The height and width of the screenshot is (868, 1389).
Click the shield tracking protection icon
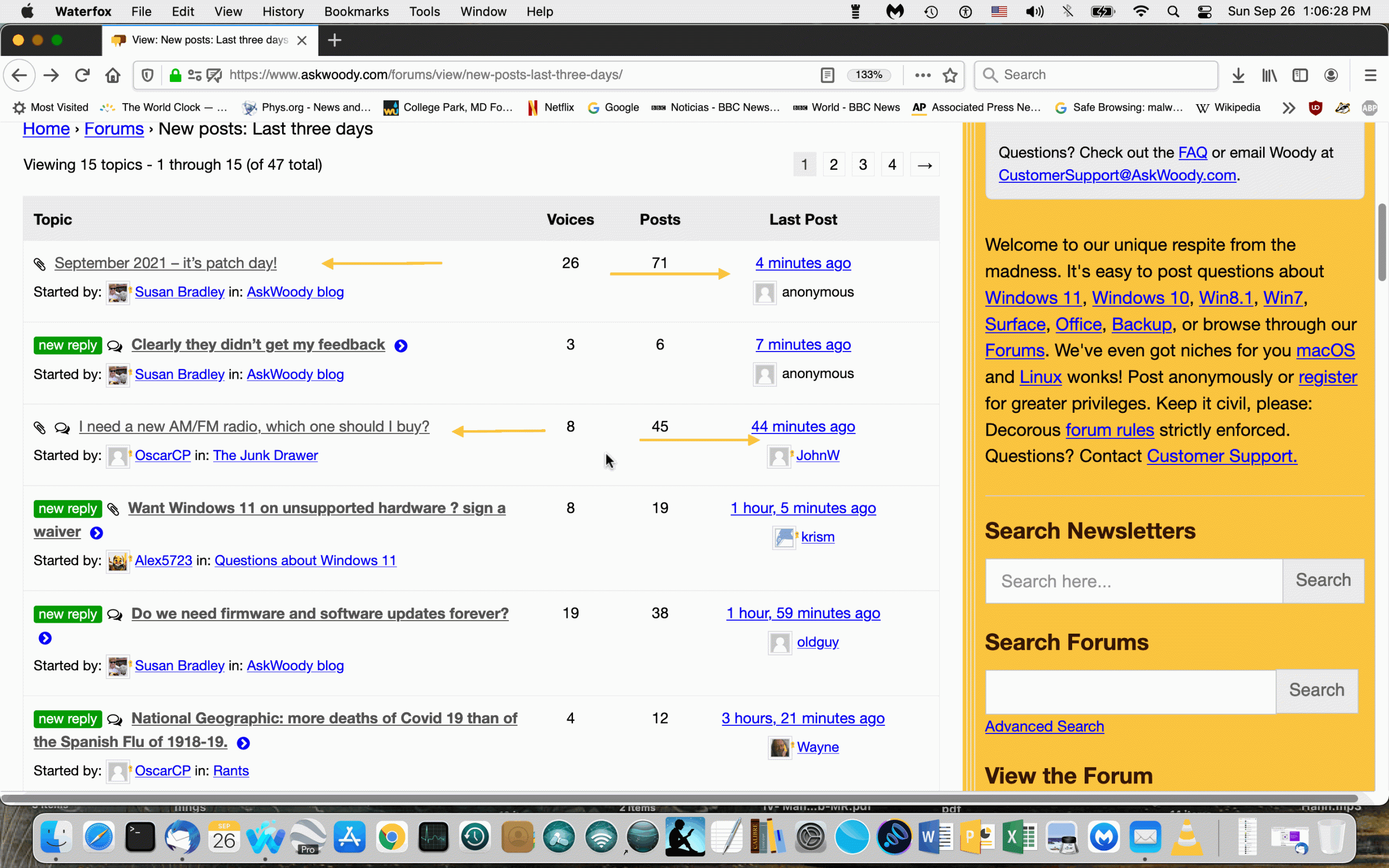click(x=148, y=75)
